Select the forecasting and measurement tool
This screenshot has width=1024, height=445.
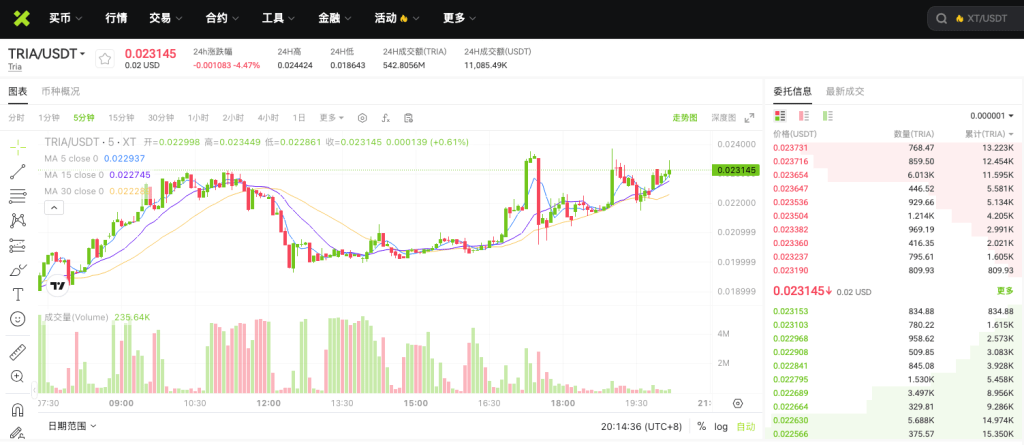[x=18, y=246]
